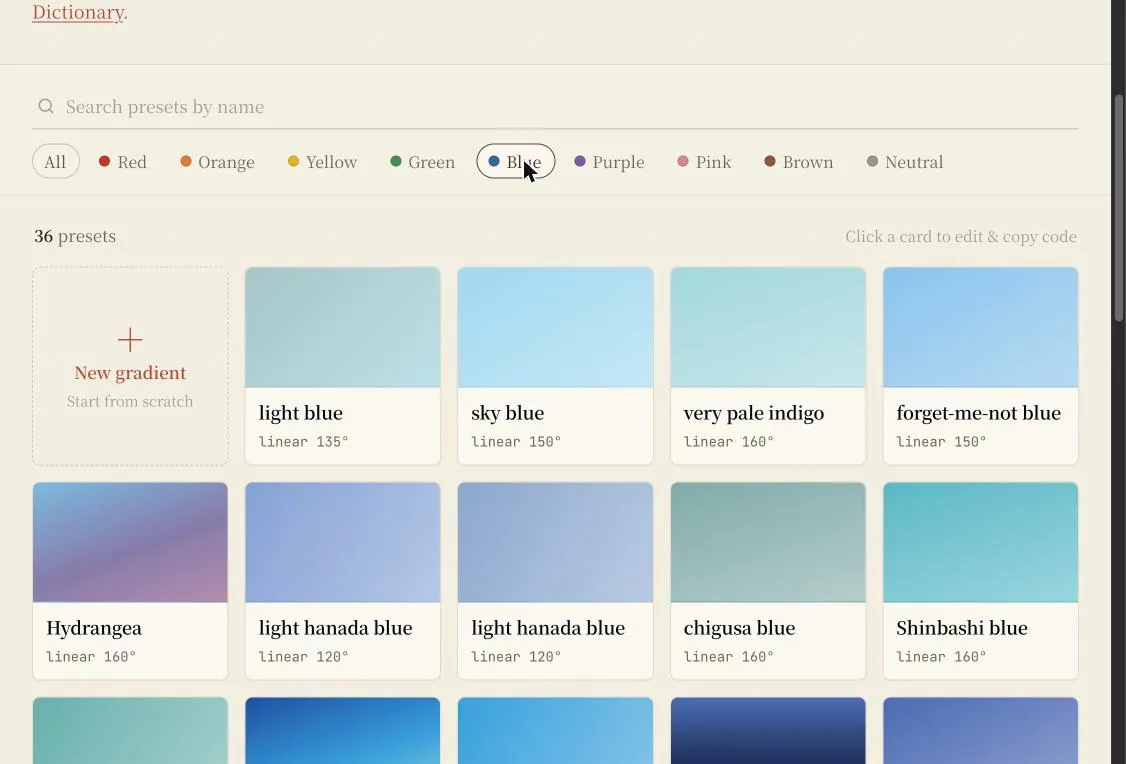Filter presets by Green
The height and width of the screenshot is (764, 1126).
click(422, 162)
